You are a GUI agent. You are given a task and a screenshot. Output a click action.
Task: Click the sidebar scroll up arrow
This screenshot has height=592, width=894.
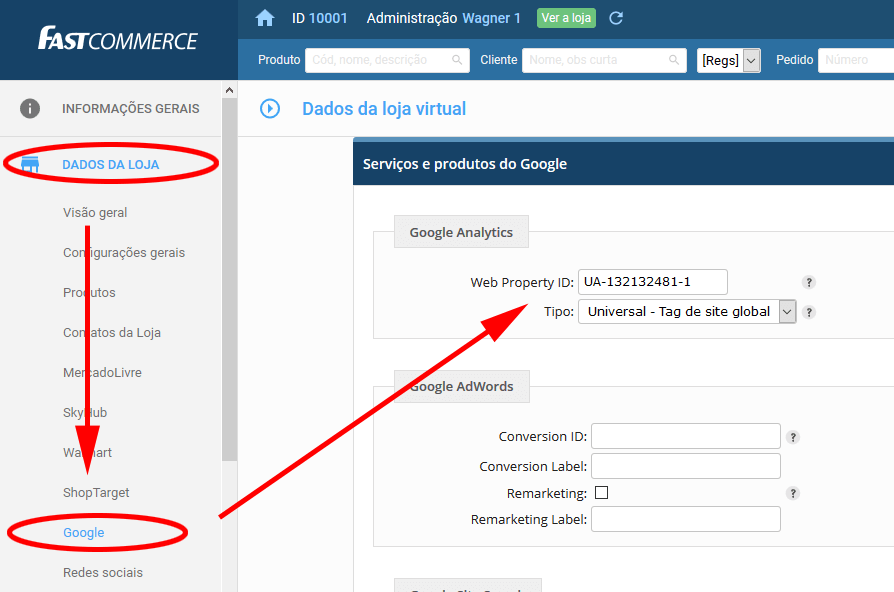pos(229,90)
